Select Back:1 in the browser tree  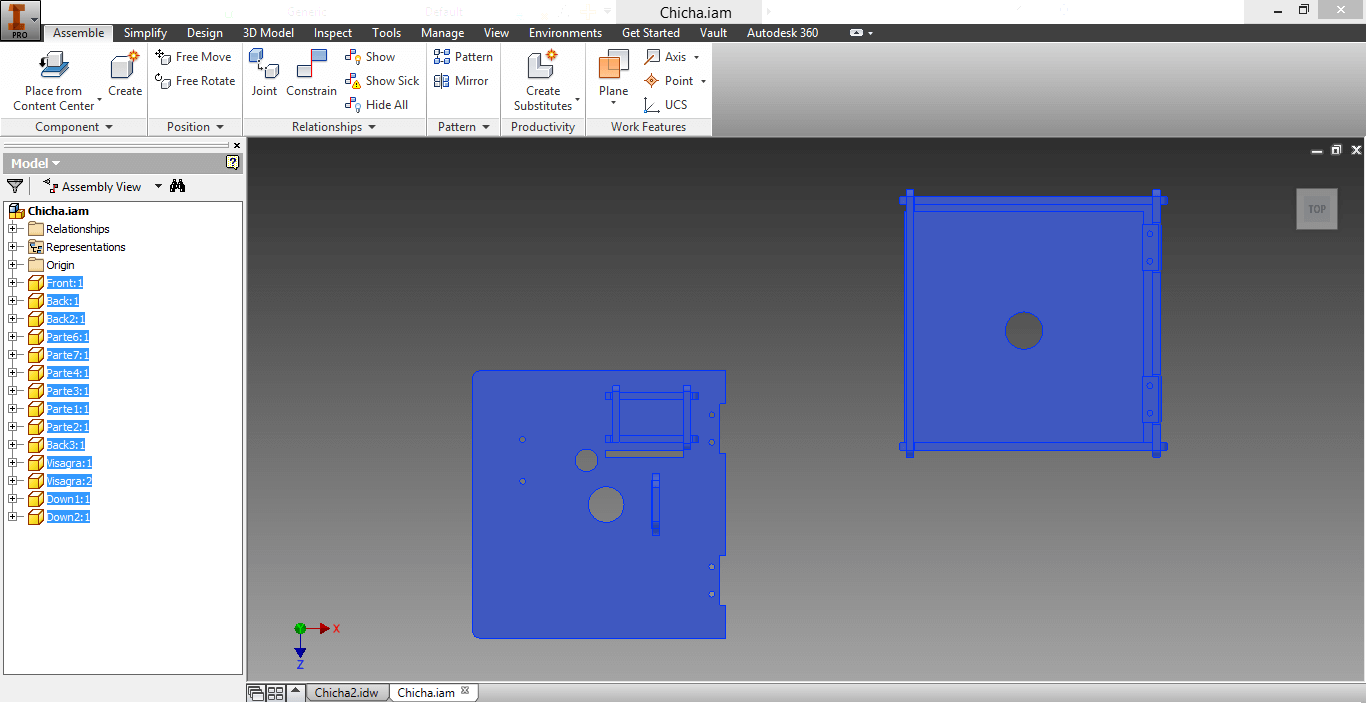pyautogui.click(x=62, y=301)
